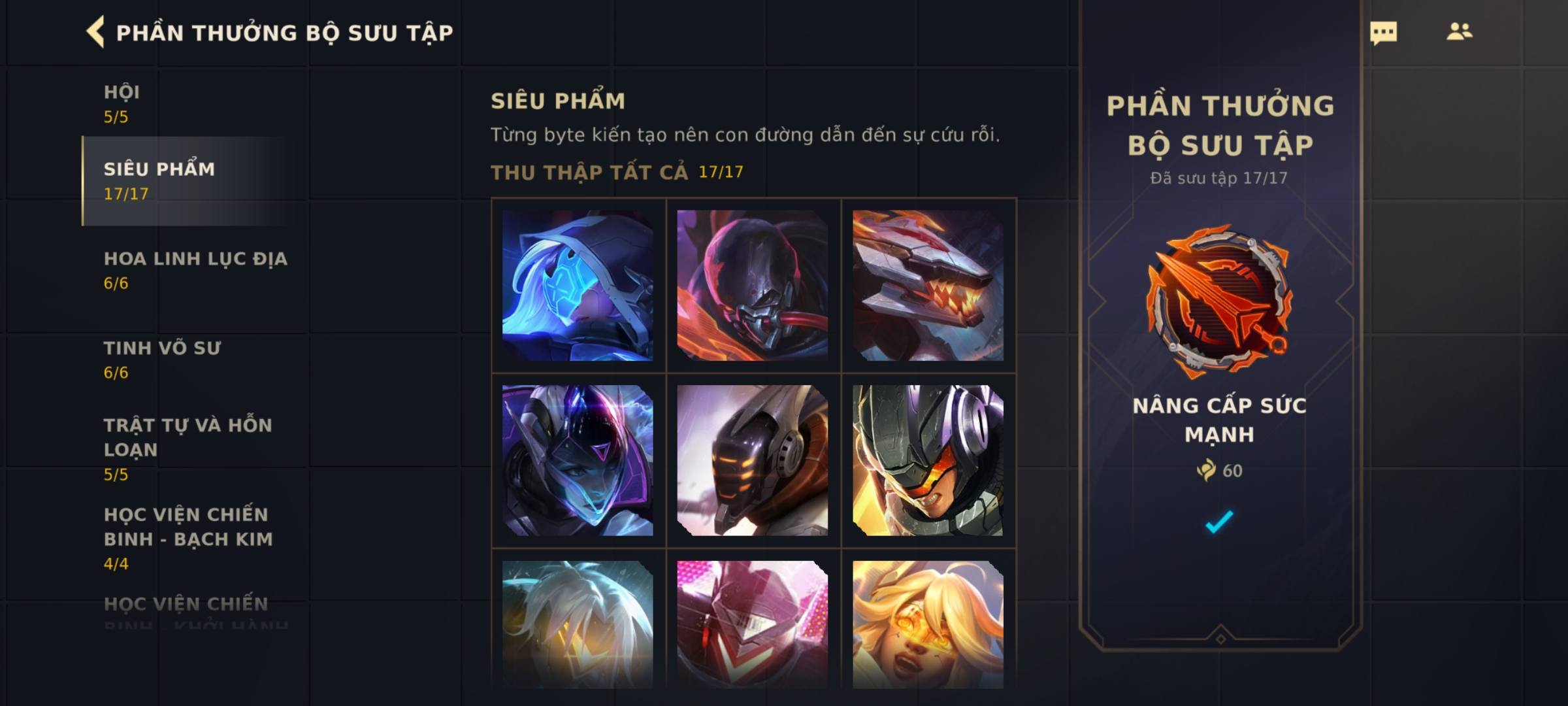Screen dimensions: 1568x706
Task: Tap the blue checkmark under reward
Action: 1219,521
